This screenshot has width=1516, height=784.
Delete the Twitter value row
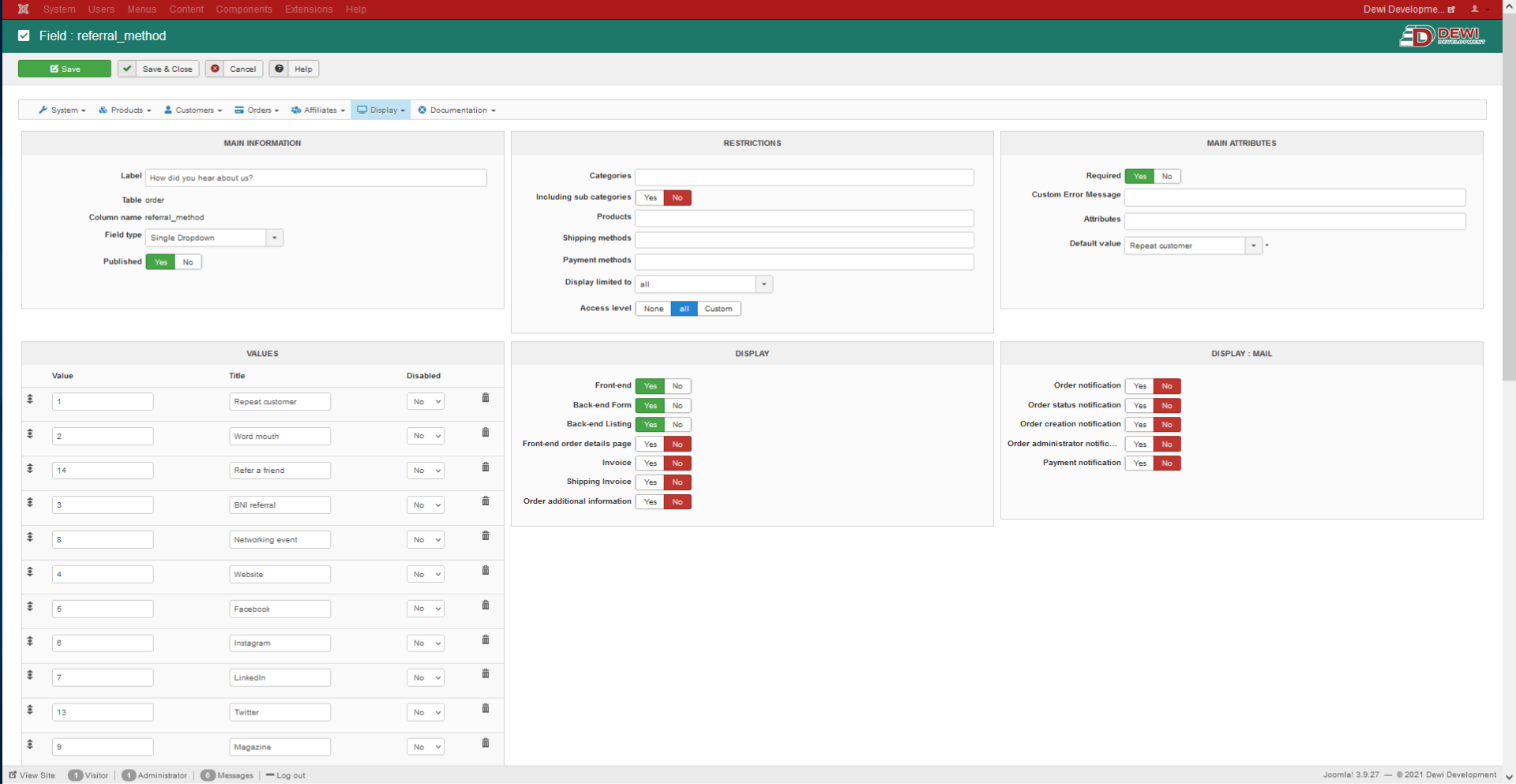486,709
